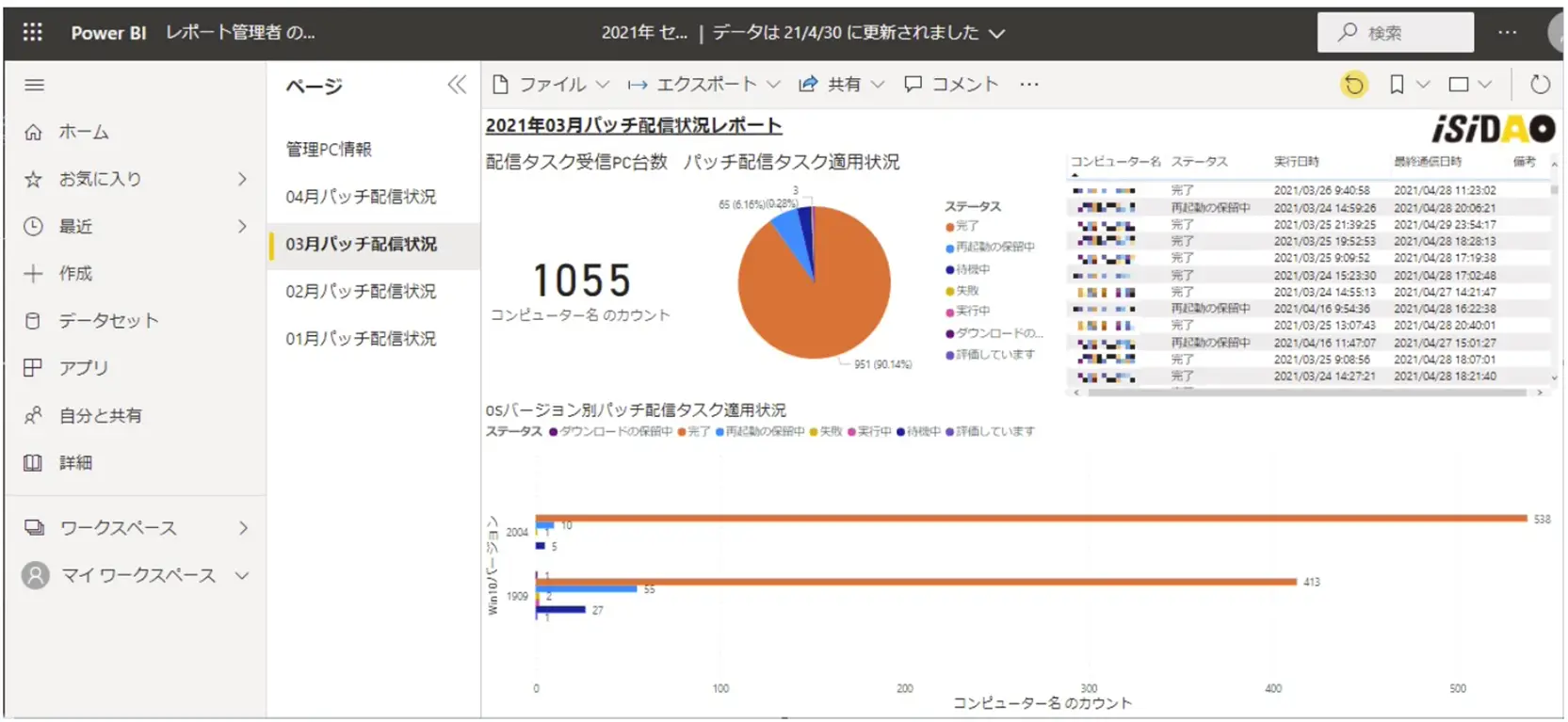Click the Create plus icon
The width and height of the screenshot is (1568, 722).
pos(33,273)
